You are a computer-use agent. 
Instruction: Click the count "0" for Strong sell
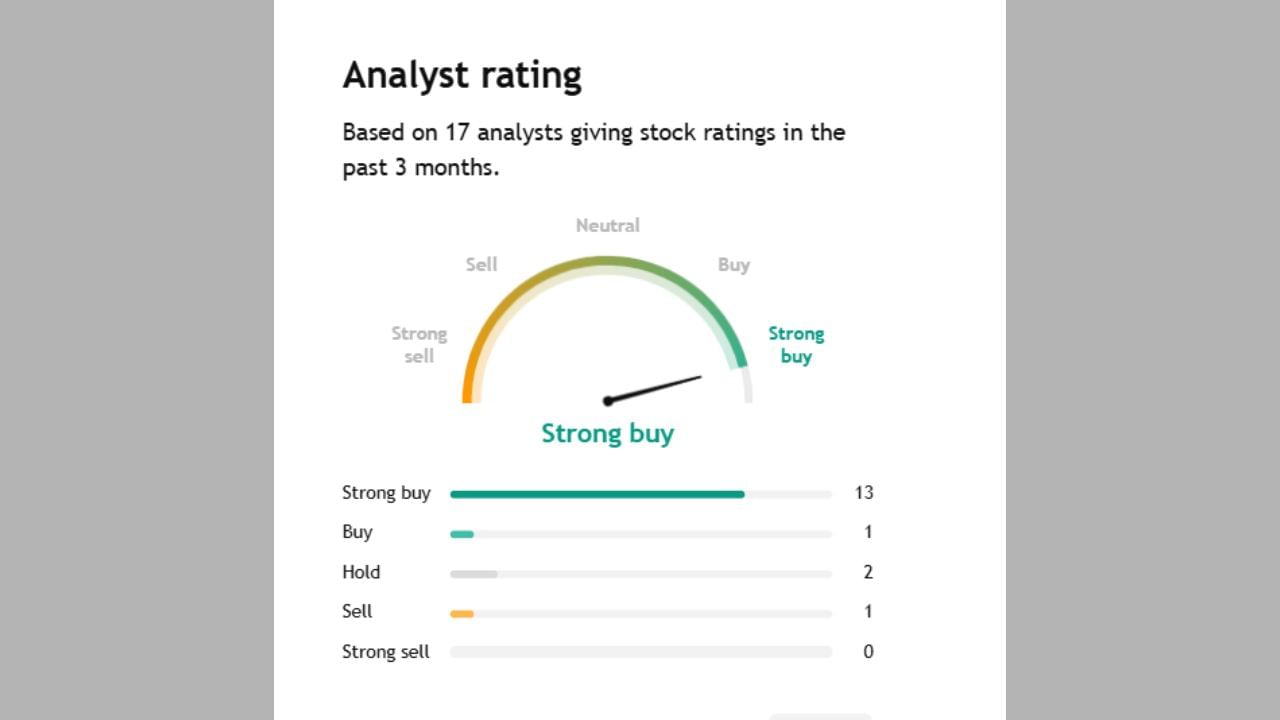pos(868,652)
